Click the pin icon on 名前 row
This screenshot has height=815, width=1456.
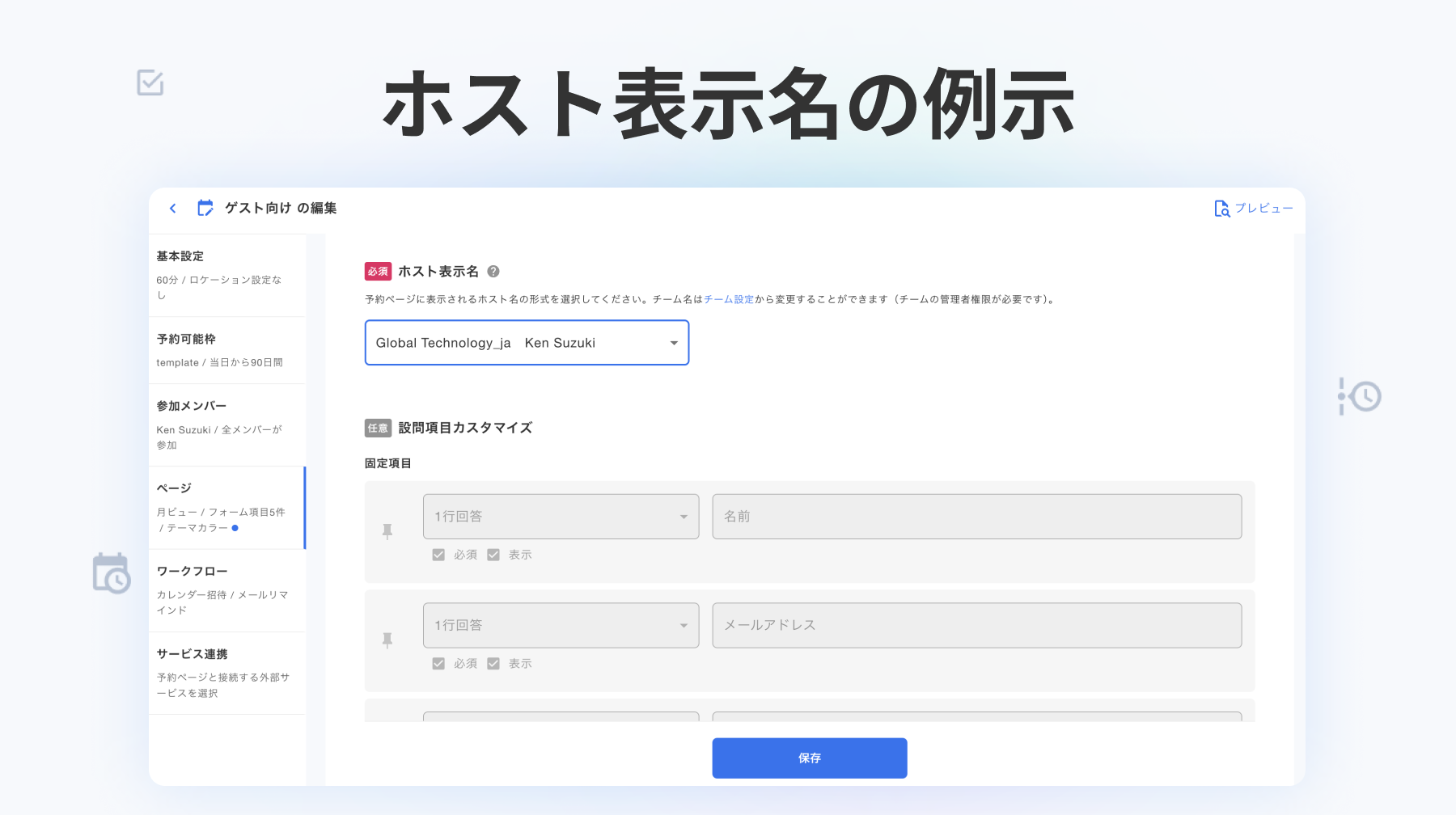click(x=387, y=531)
